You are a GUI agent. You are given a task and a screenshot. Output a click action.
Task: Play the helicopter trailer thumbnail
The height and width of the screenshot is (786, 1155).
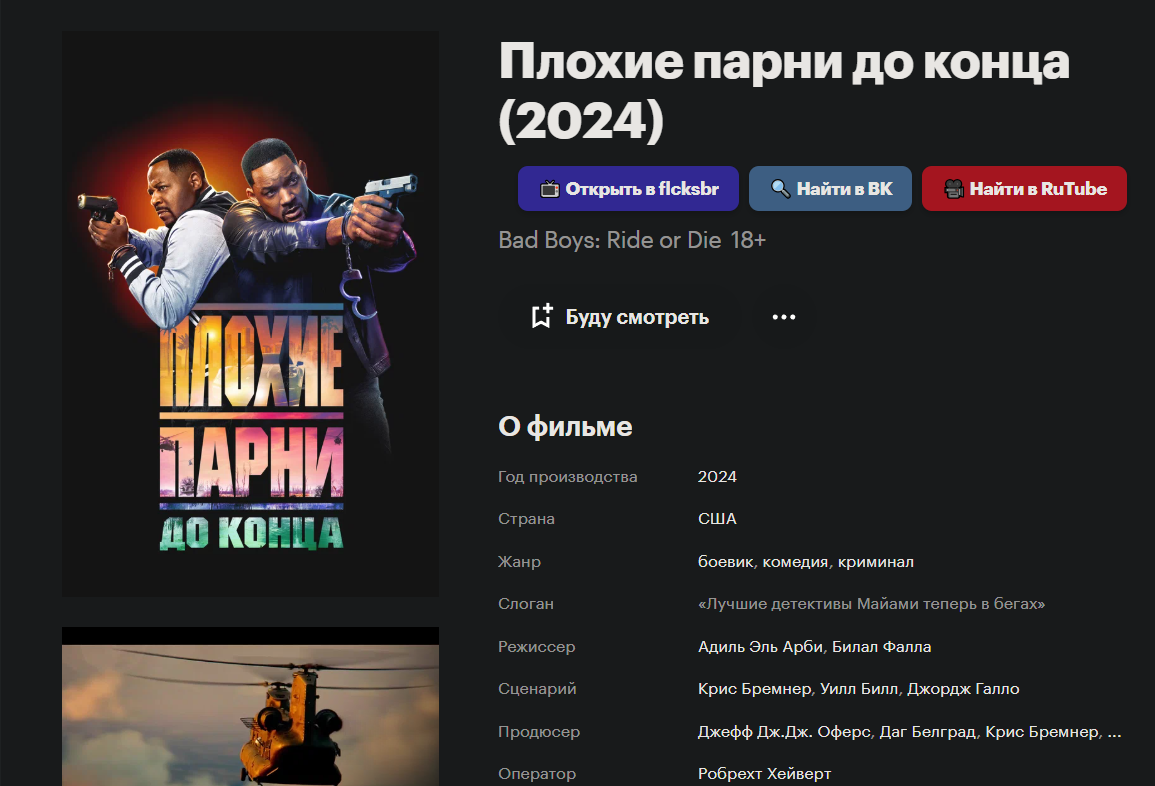[x=250, y=706]
